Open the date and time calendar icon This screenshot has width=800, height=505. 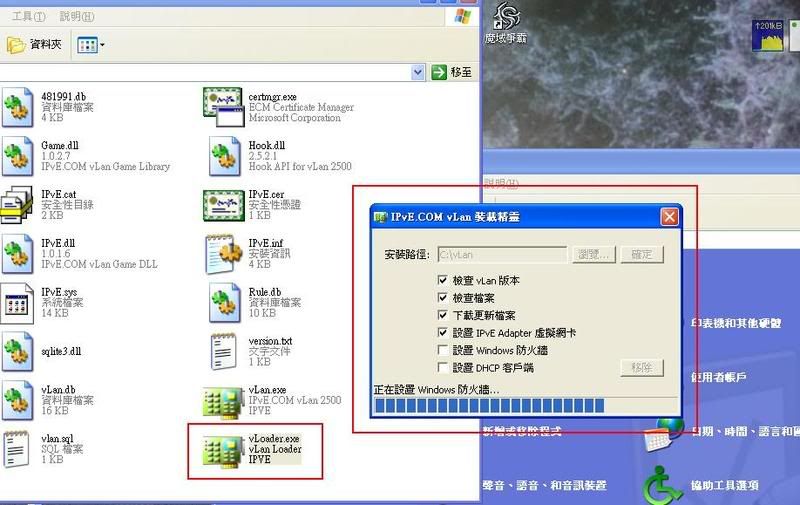coord(663,435)
